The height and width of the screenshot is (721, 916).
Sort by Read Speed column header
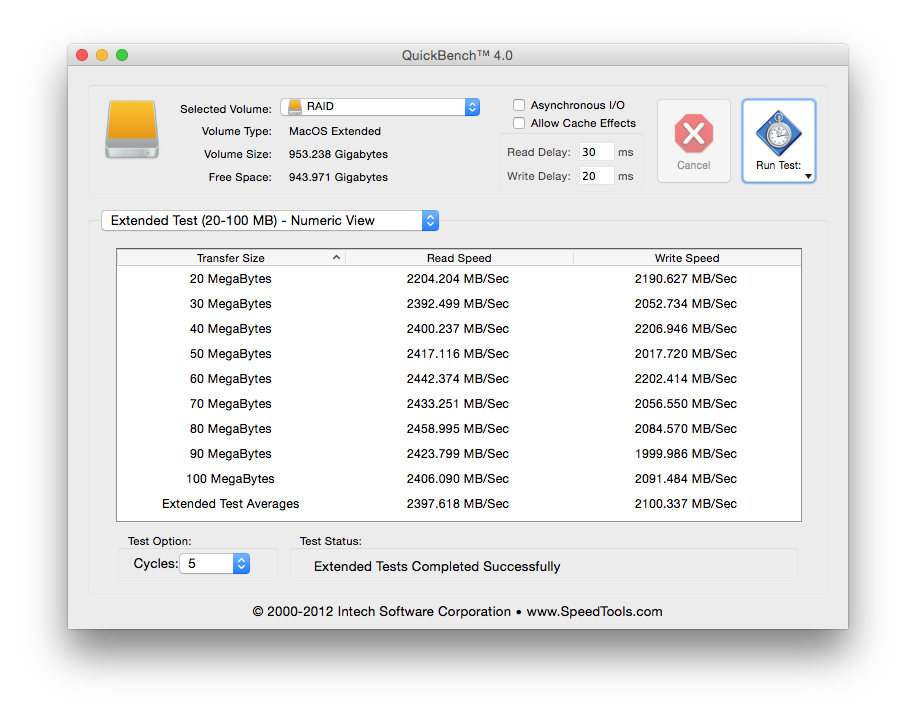tap(459, 258)
